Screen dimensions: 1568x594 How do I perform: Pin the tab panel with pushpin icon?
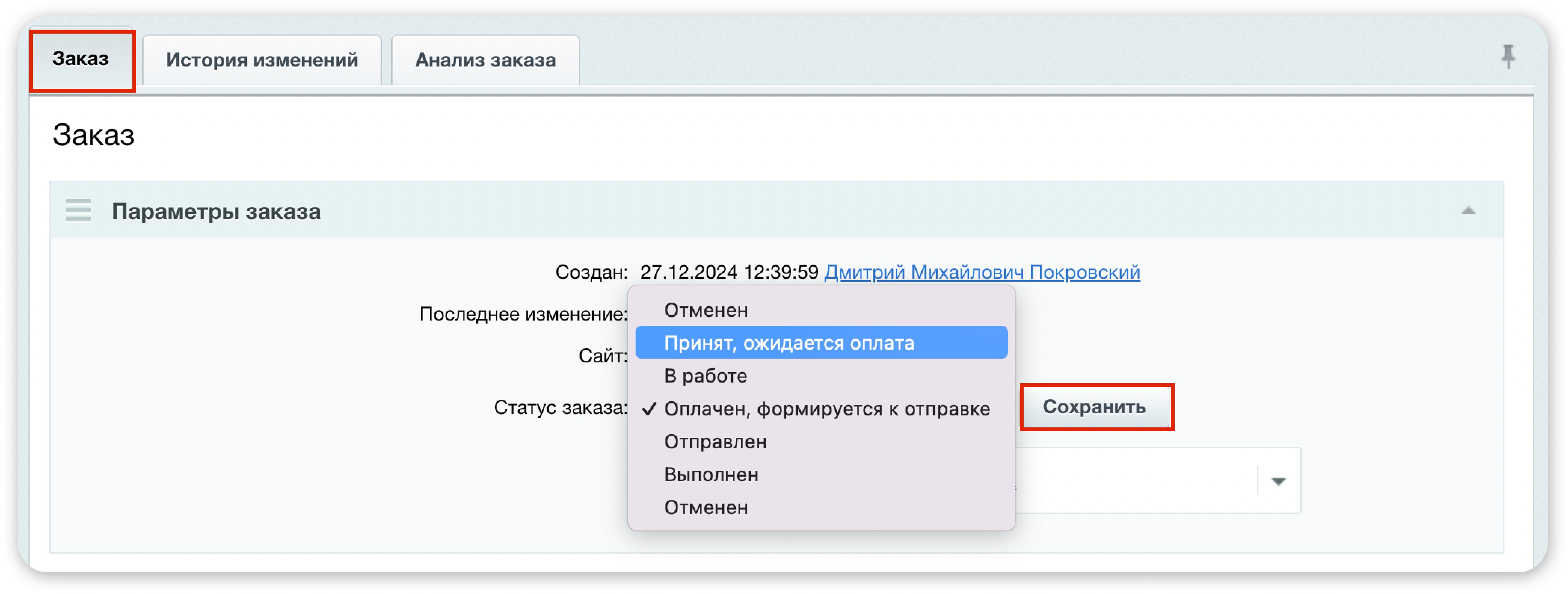(1508, 56)
